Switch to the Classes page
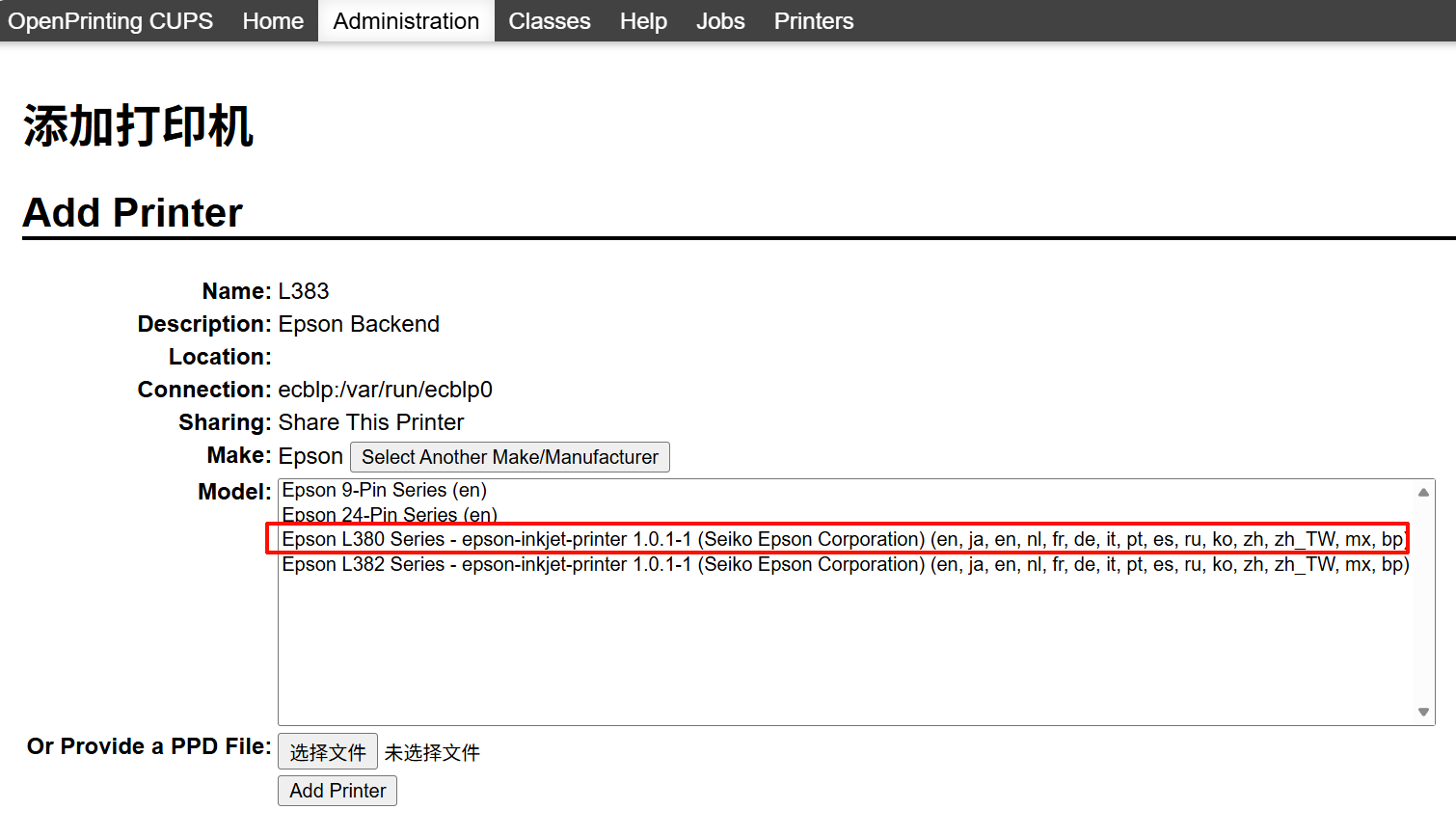The height and width of the screenshot is (837, 1456). click(x=549, y=21)
